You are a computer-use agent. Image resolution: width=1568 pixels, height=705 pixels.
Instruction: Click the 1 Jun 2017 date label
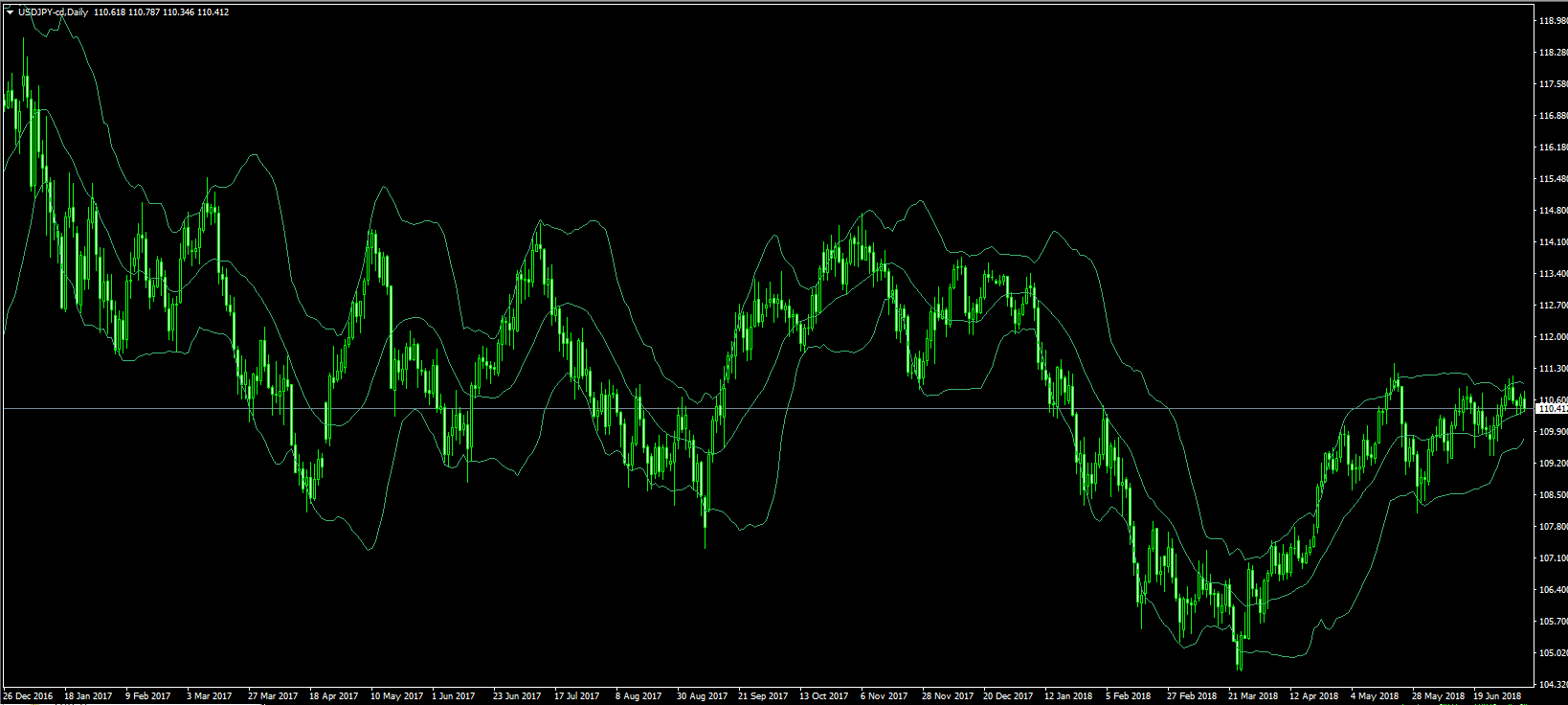click(x=454, y=696)
